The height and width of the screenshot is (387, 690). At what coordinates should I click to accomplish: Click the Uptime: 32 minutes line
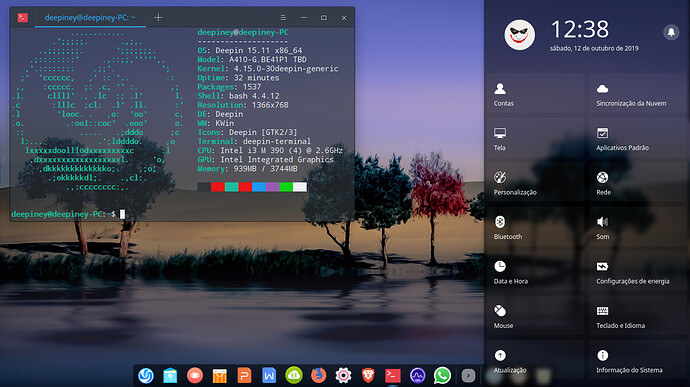point(238,78)
